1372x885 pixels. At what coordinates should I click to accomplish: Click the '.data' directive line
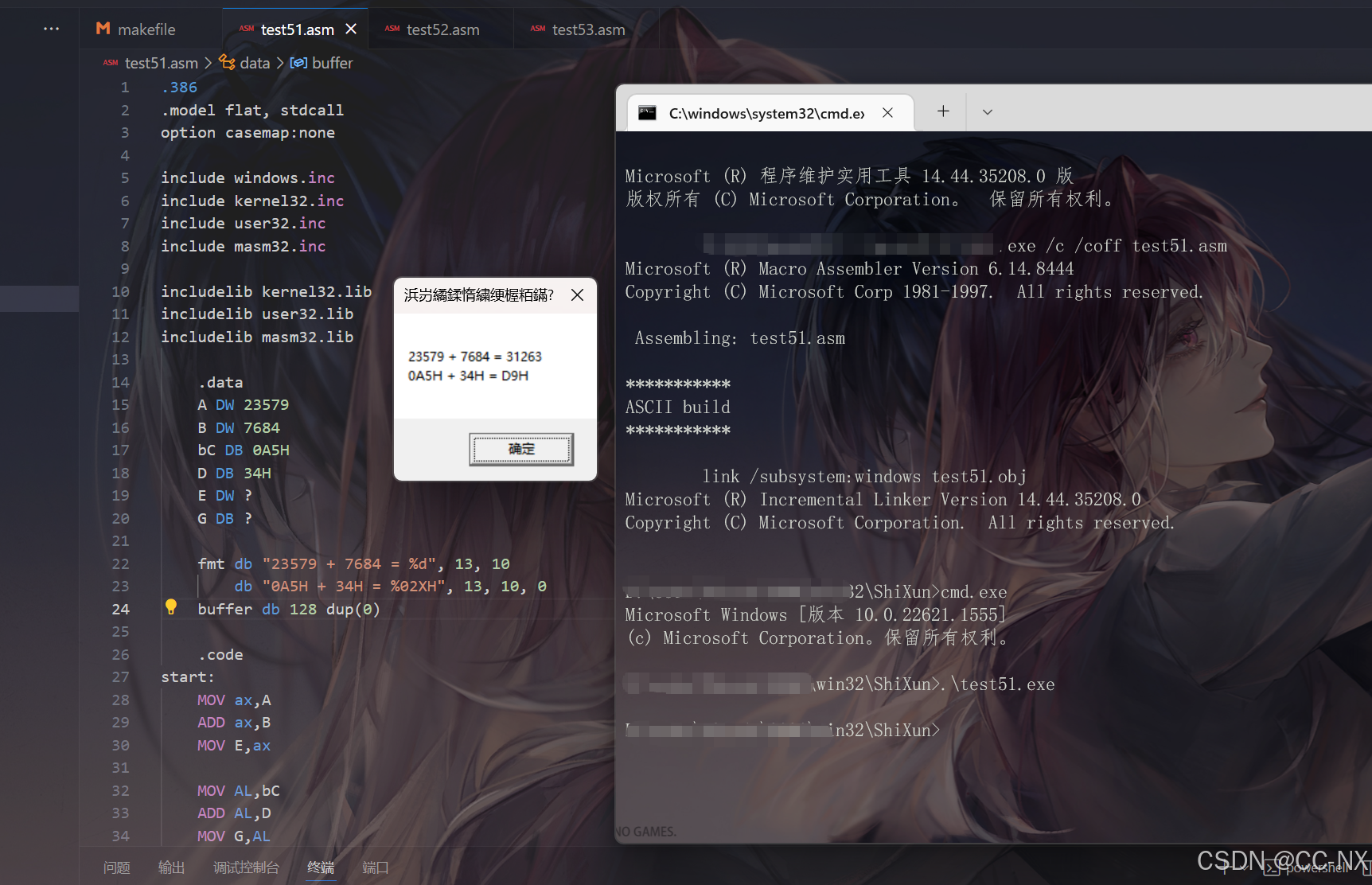(x=220, y=383)
